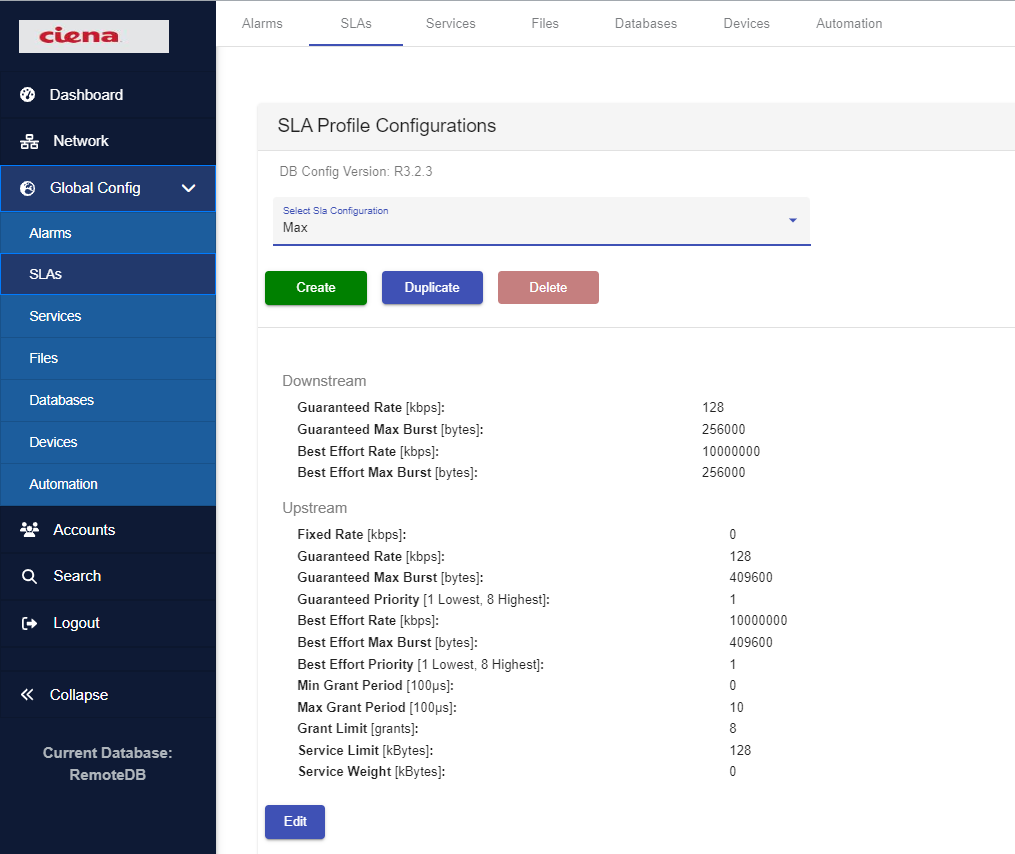Open Services in the sidebar submenu
This screenshot has height=854, width=1015.
coord(108,316)
